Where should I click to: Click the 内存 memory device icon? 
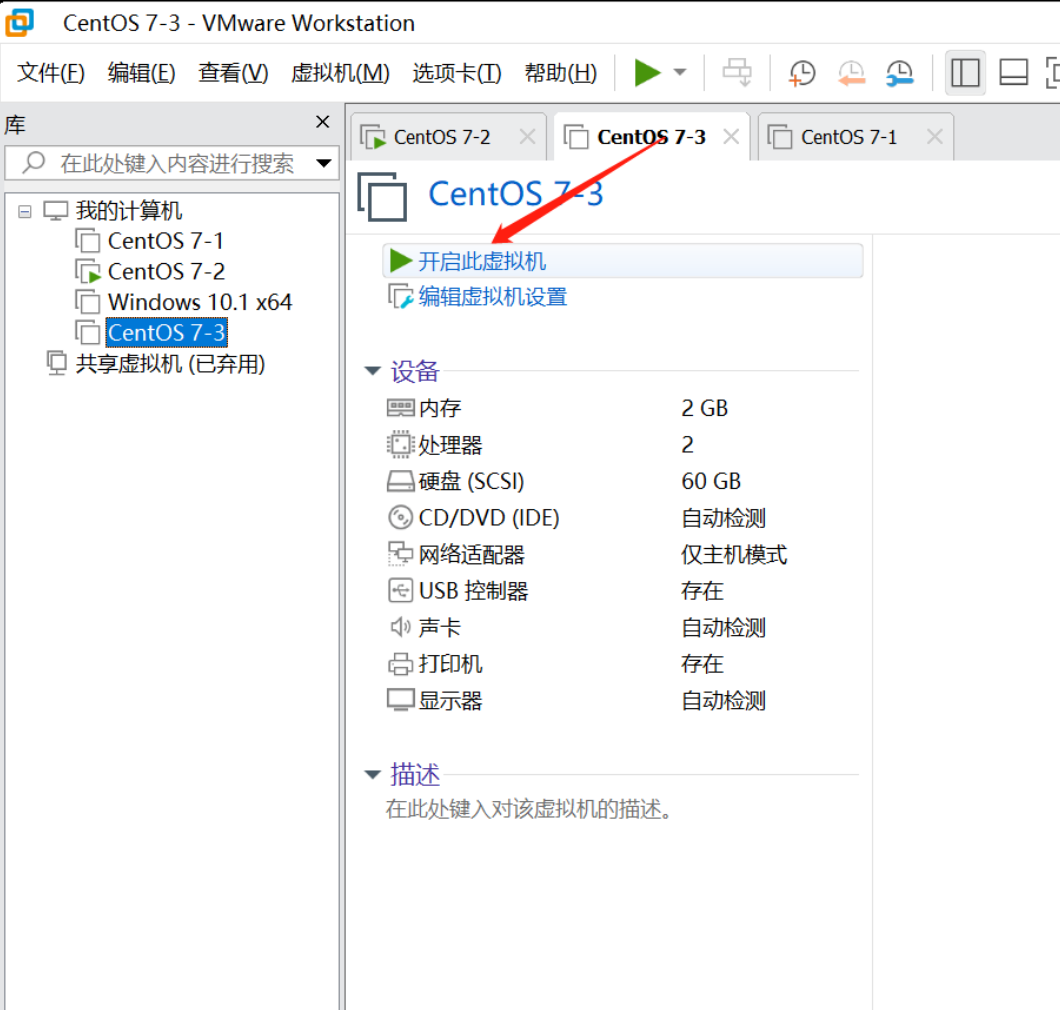[x=400, y=408]
